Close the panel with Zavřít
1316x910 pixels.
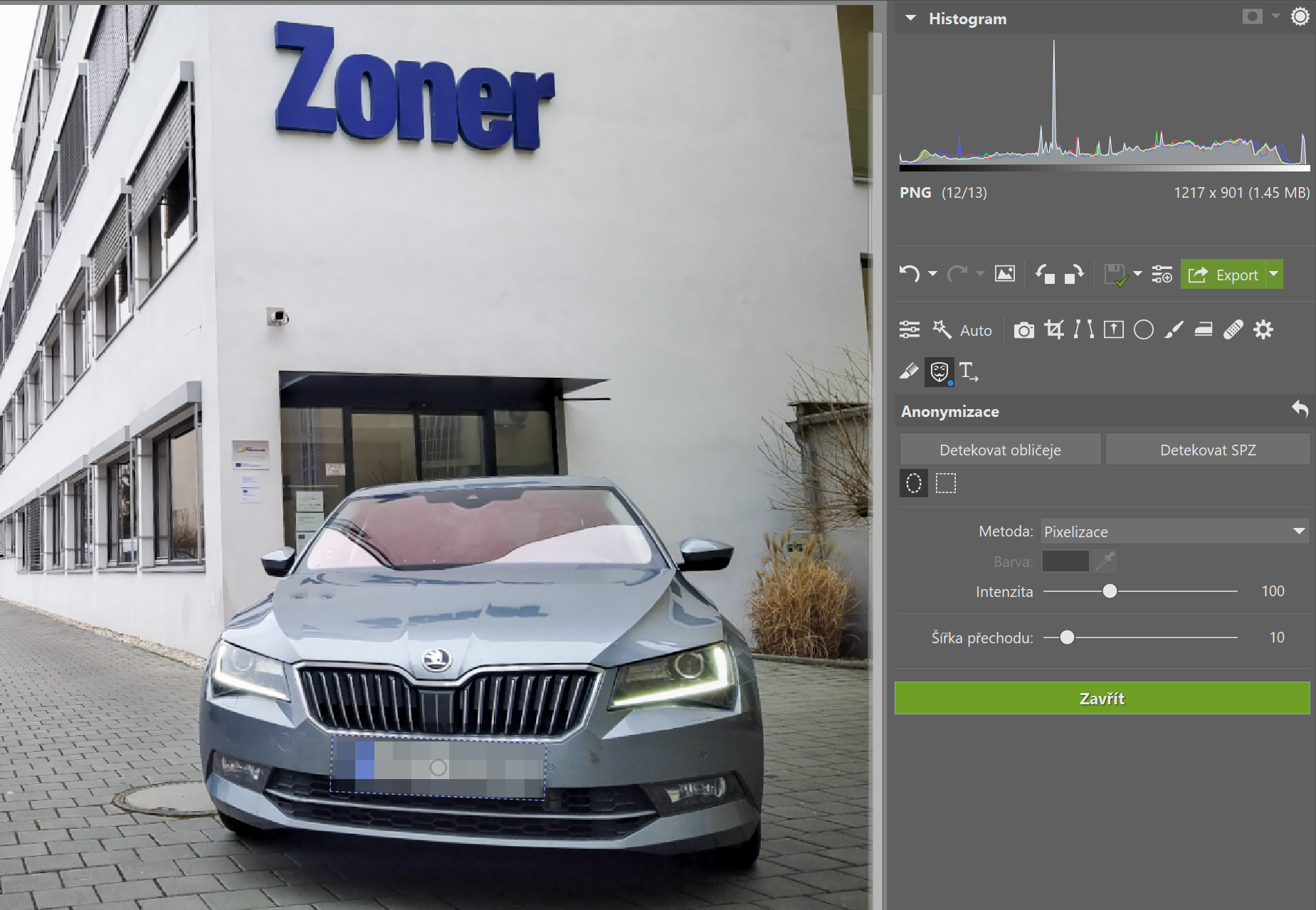(1102, 699)
